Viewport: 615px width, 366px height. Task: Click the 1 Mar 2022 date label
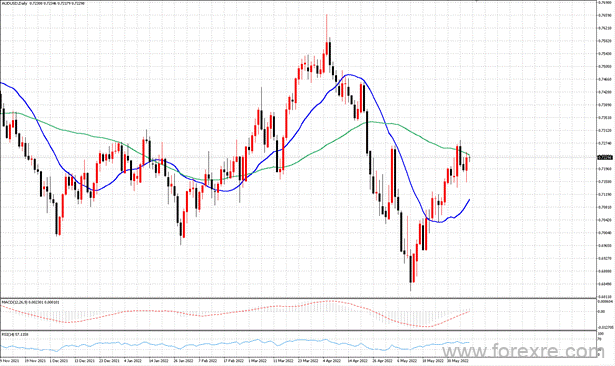click(258, 360)
